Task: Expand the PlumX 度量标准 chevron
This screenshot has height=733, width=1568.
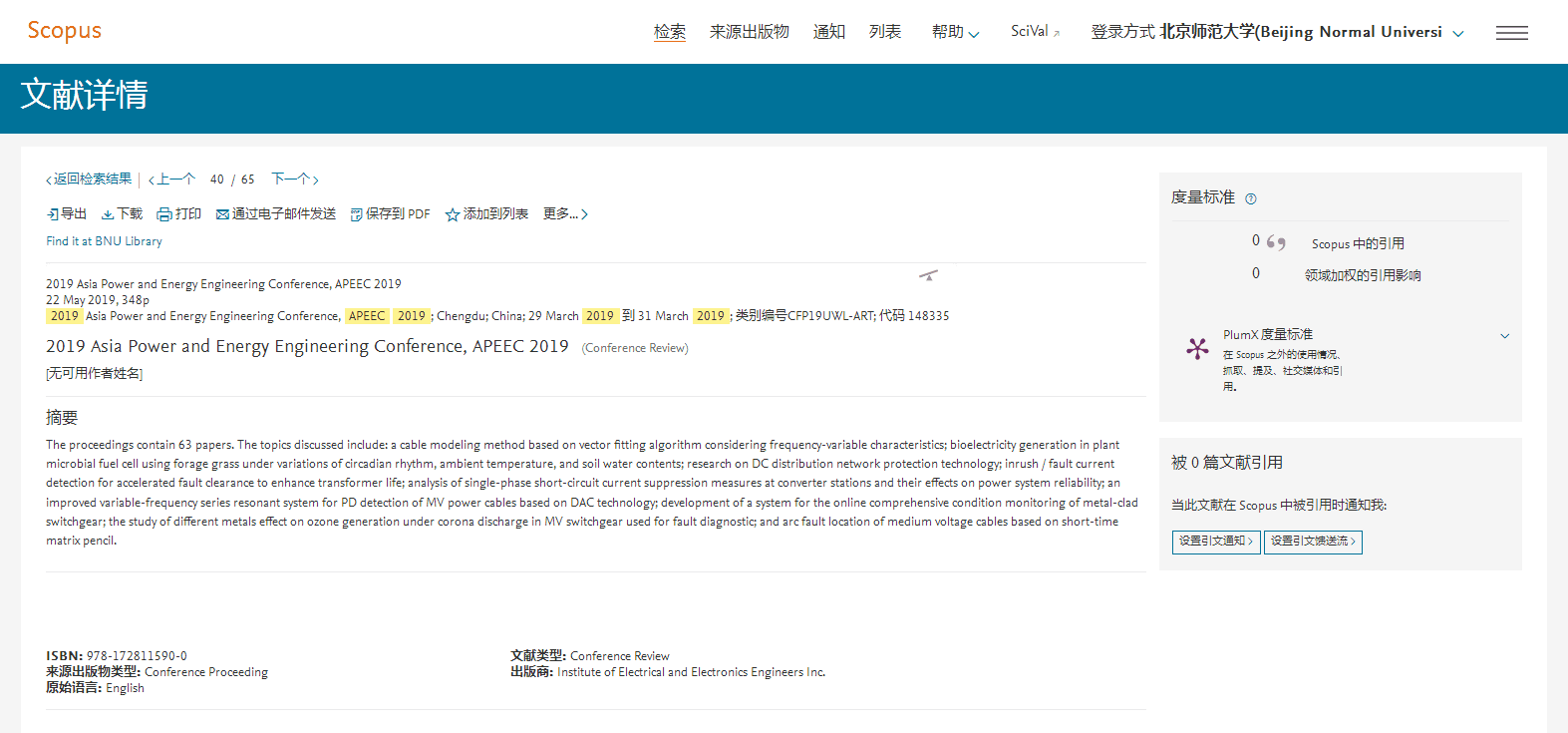Action: (x=1505, y=336)
